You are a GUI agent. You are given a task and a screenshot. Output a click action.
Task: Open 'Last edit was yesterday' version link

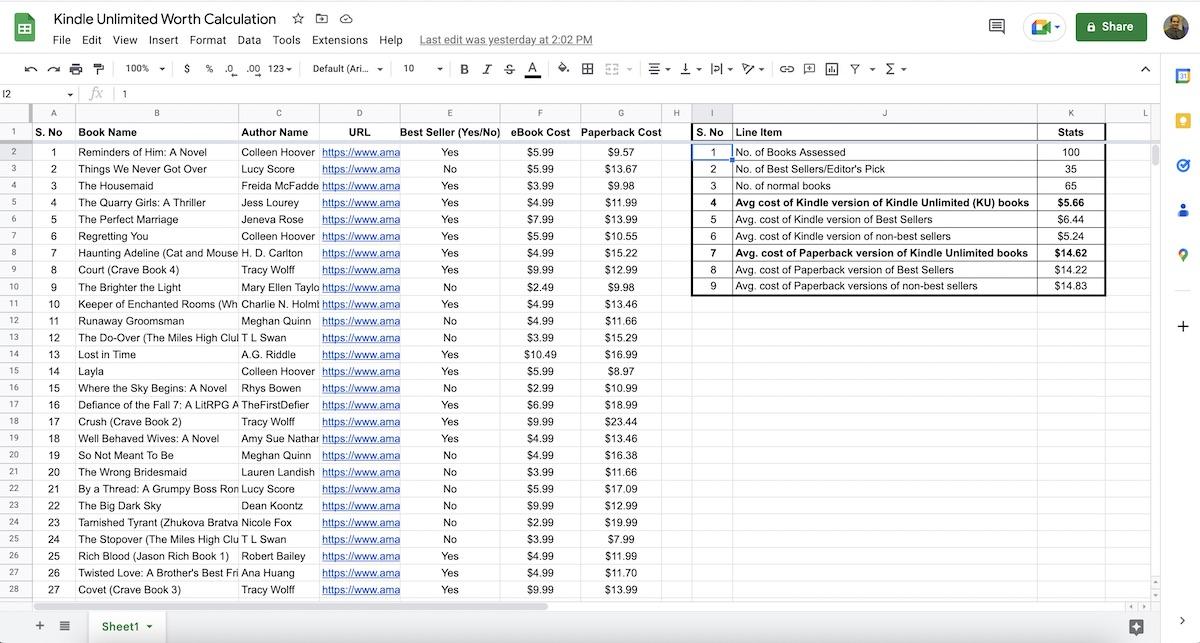pyautogui.click(x=506, y=40)
